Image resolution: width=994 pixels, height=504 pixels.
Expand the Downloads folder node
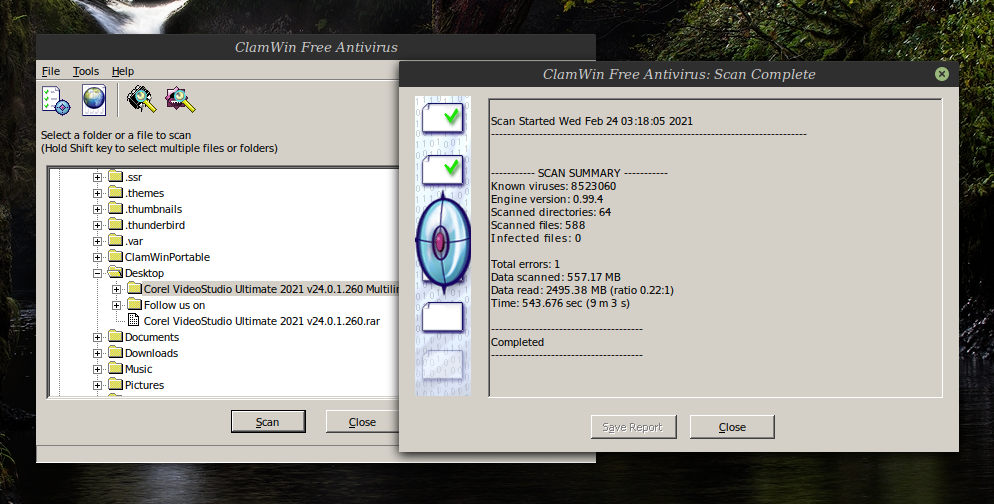pos(97,353)
